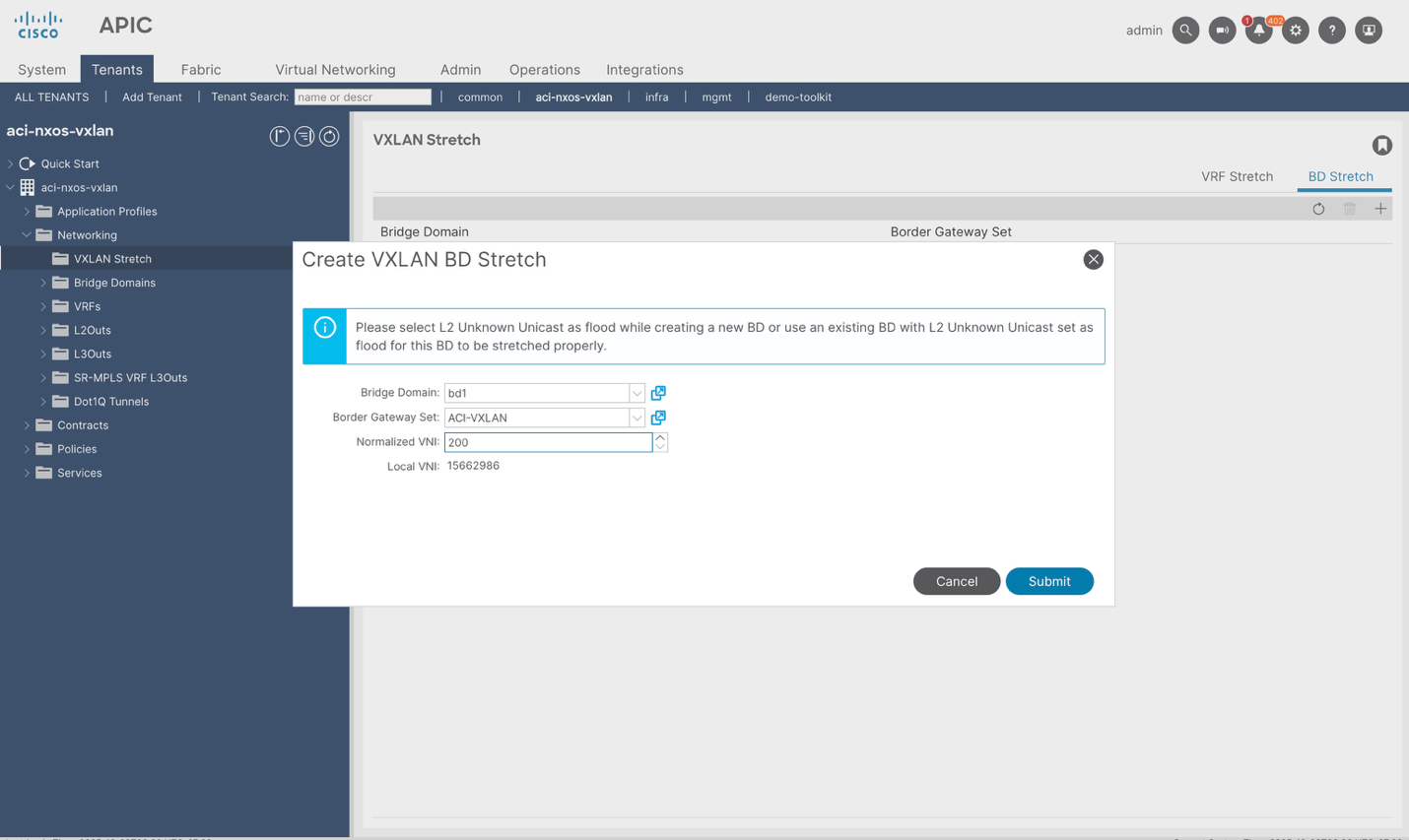
Task: Collapse the Networking node
Action: pos(27,235)
